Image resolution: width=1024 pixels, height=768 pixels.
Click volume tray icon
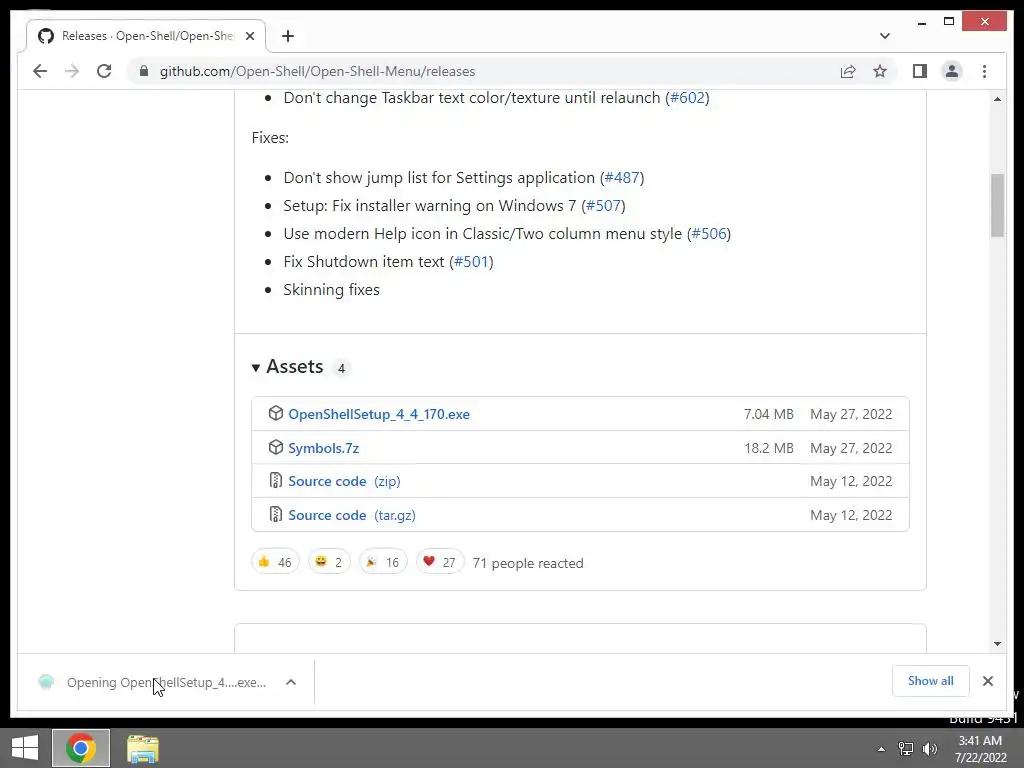929,749
